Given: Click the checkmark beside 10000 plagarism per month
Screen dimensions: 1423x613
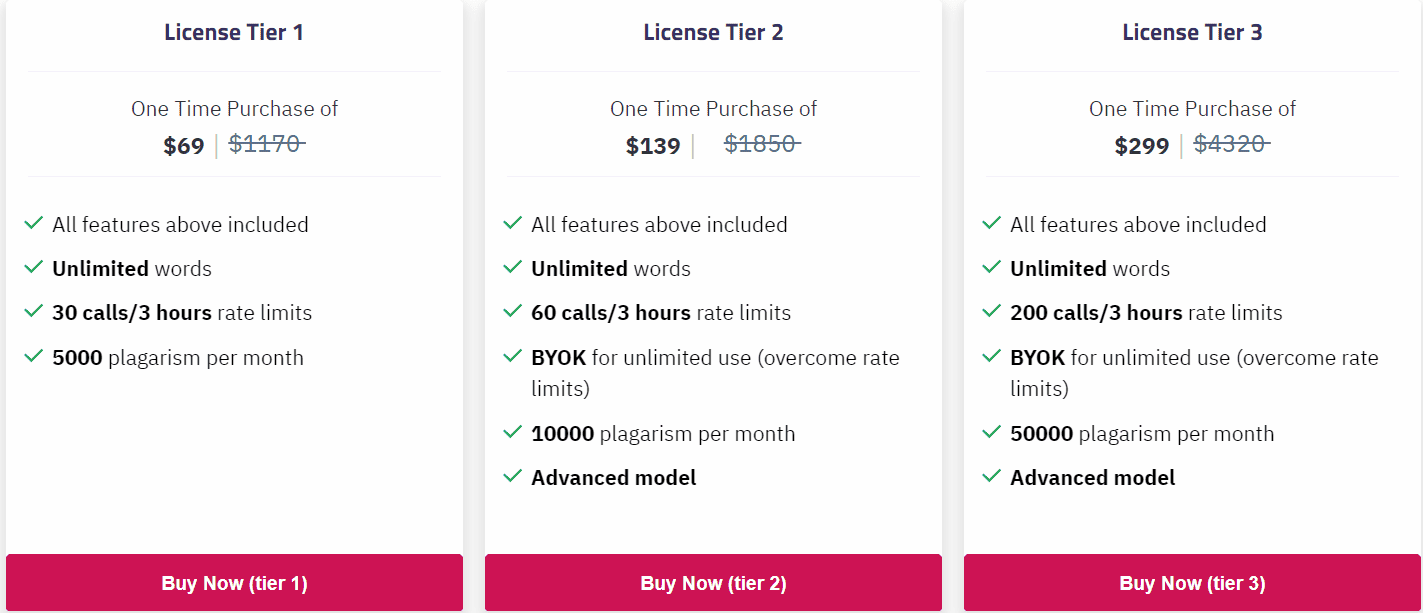Looking at the screenshot, I should (x=512, y=433).
